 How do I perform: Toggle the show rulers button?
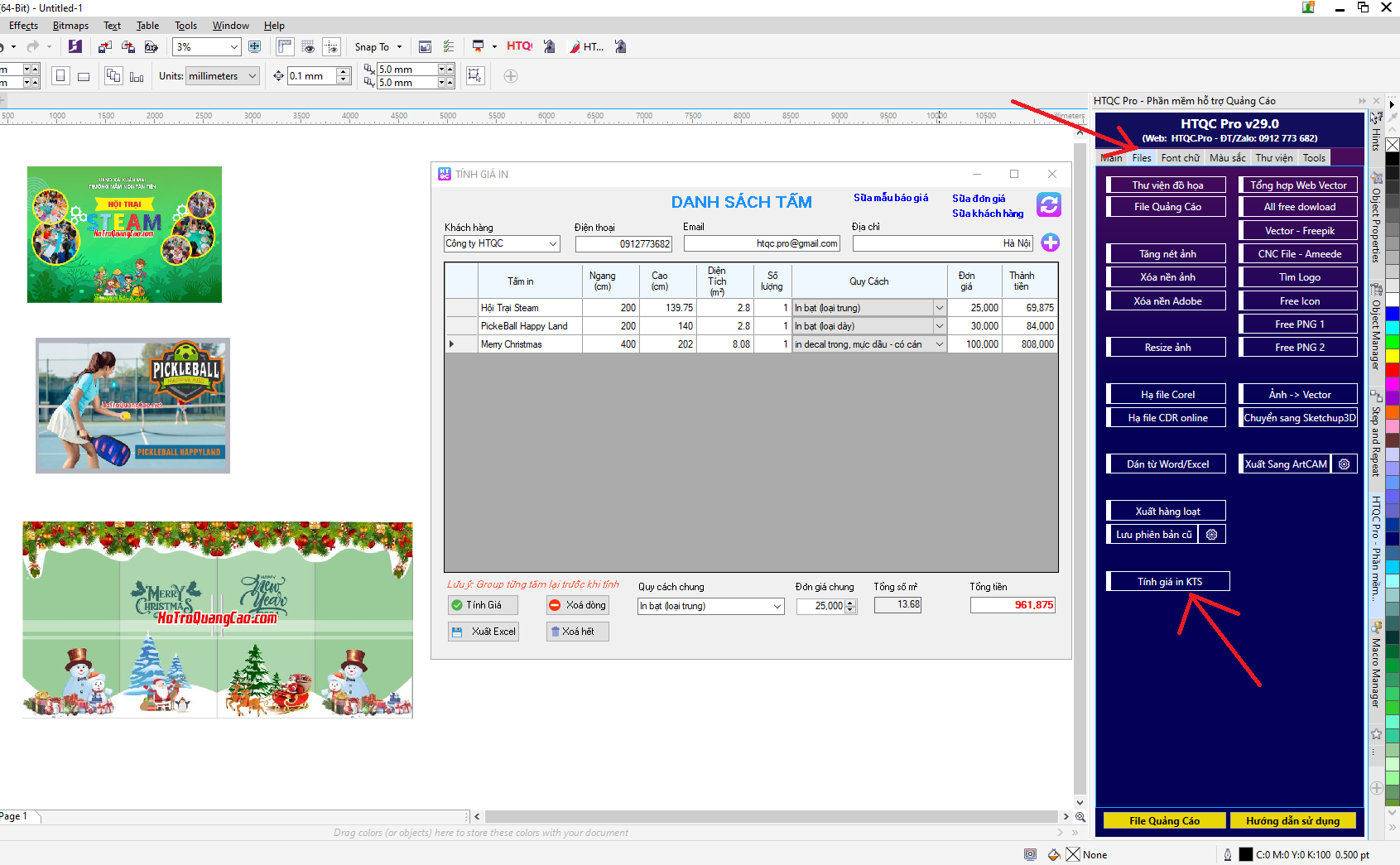285,47
